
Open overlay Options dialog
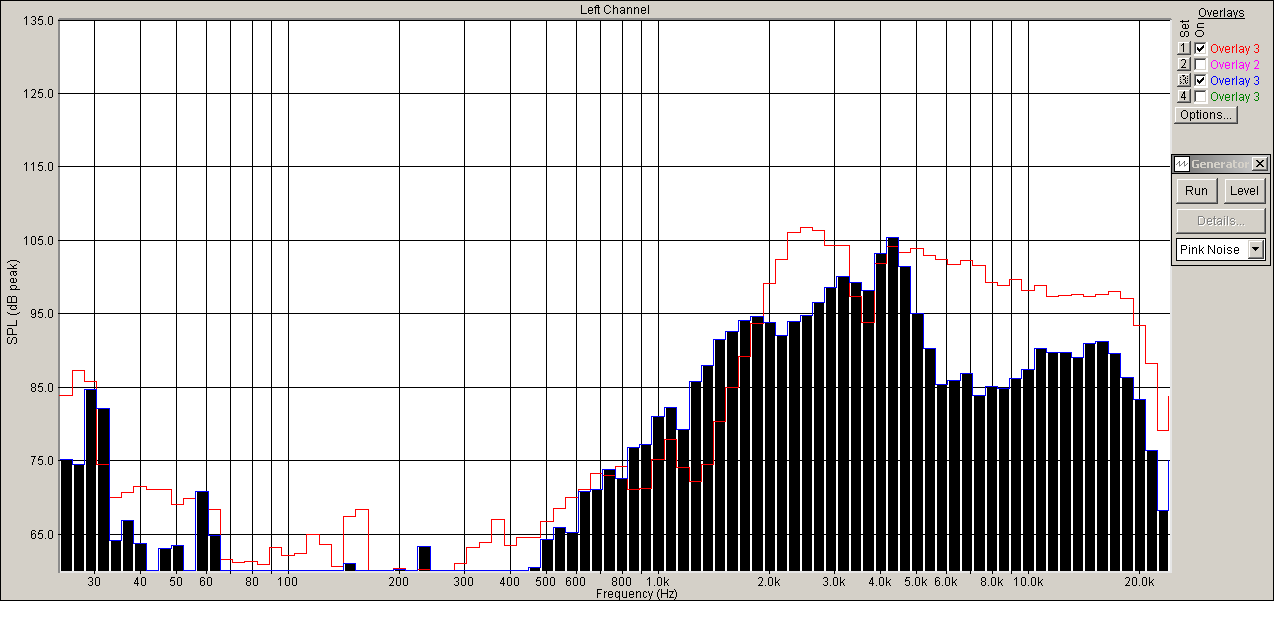tap(1206, 114)
